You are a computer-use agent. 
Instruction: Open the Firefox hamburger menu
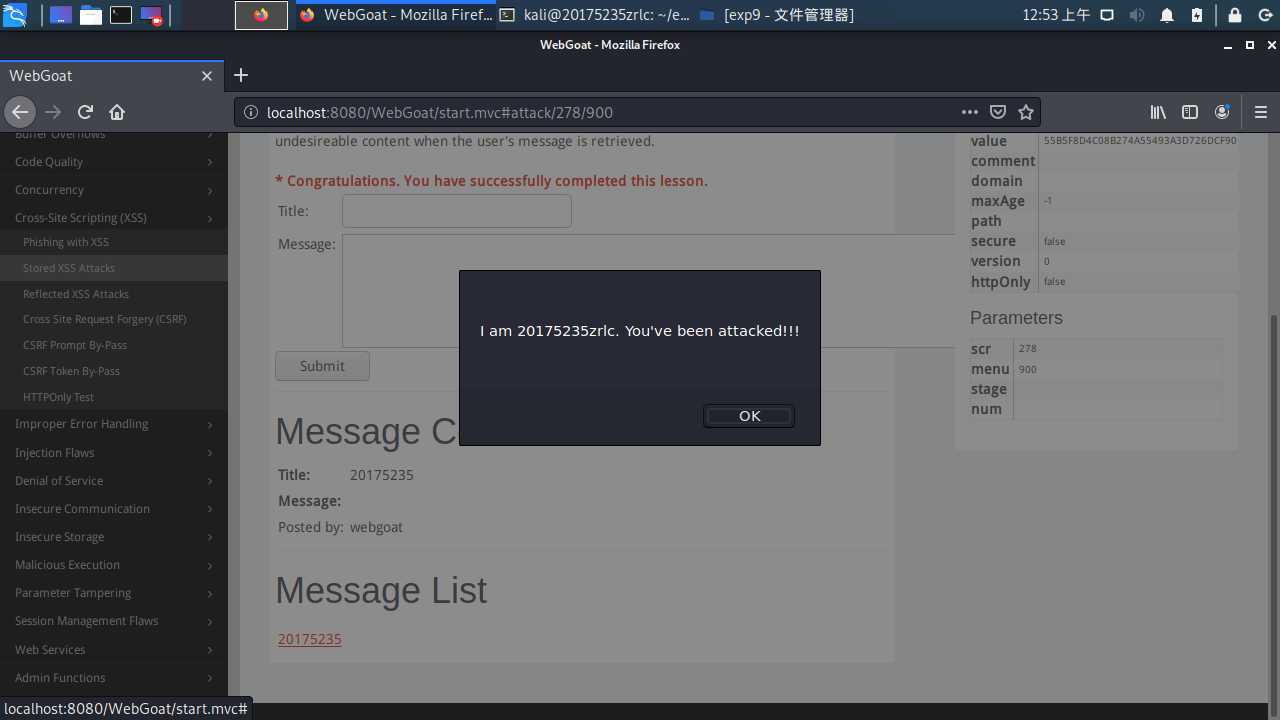1260,113
